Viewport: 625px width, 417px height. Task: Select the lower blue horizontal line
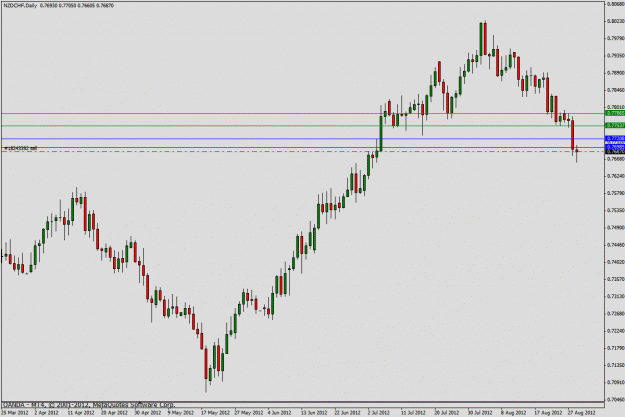303,148
